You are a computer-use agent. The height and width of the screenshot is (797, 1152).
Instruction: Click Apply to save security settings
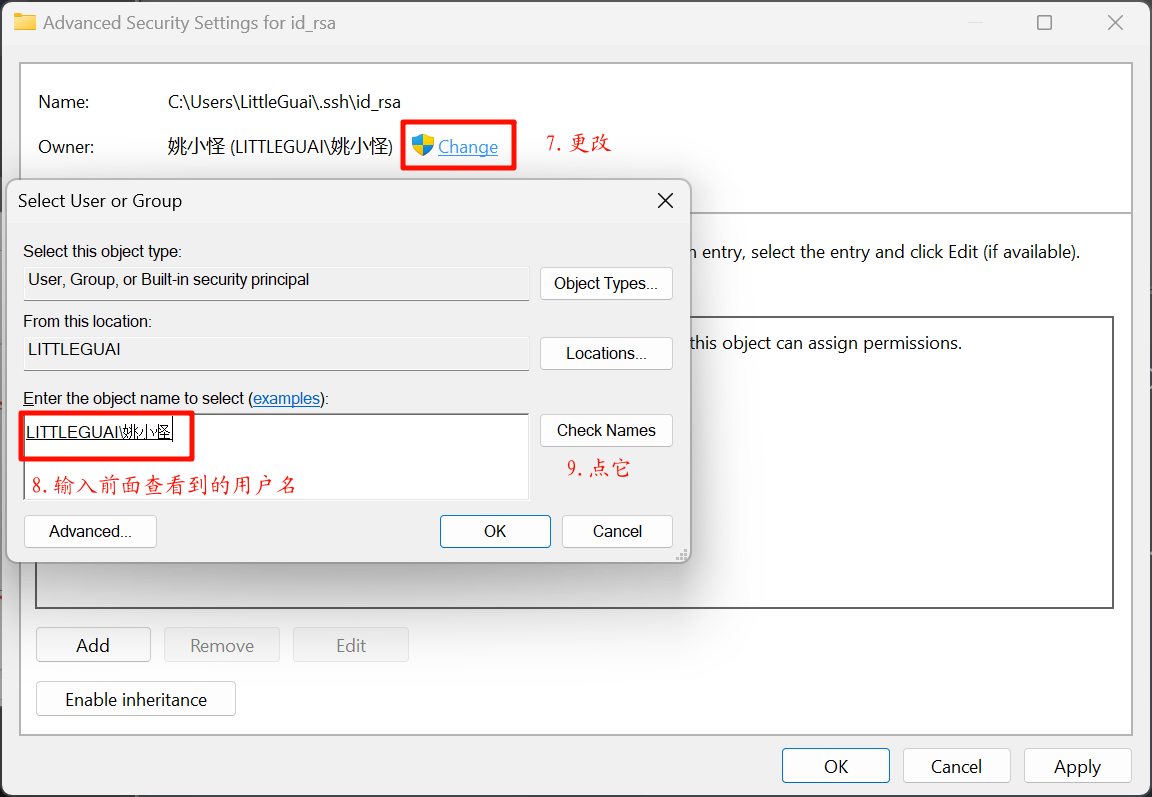pyautogui.click(x=1077, y=766)
